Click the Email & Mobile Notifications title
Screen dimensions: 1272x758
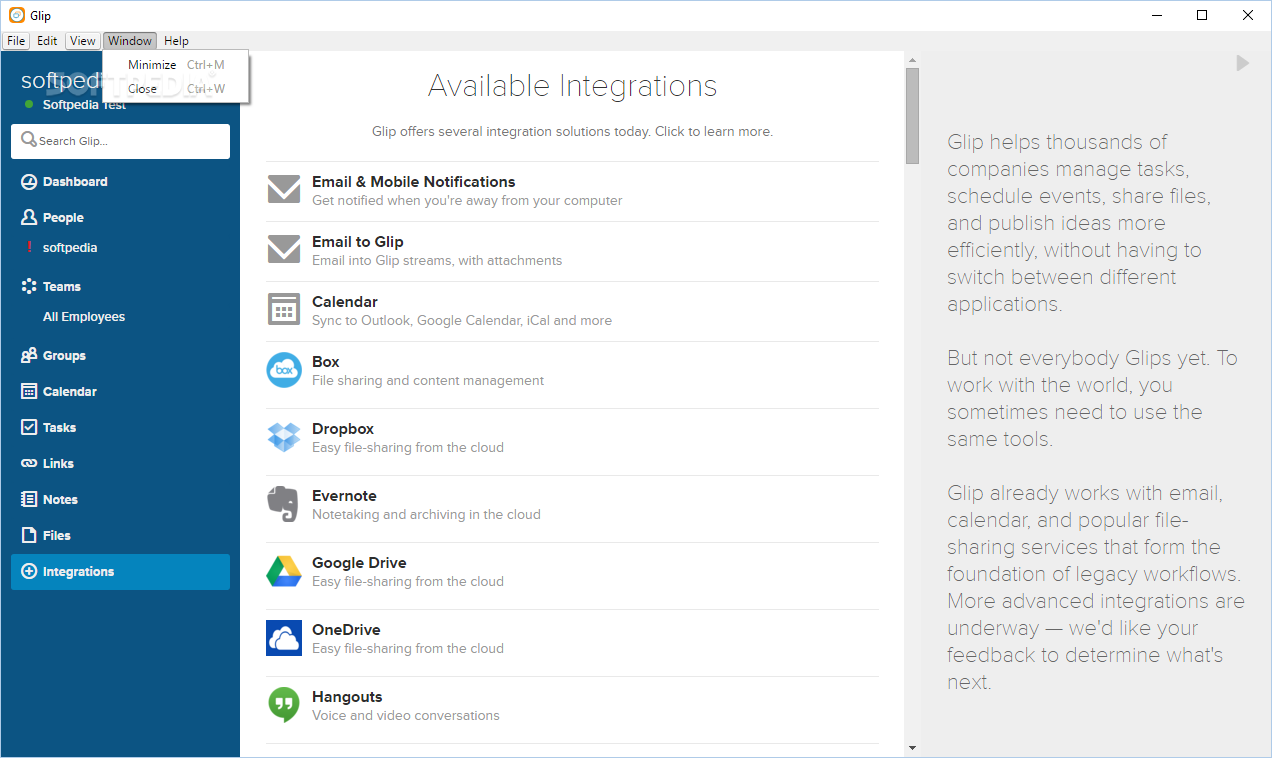pyautogui.click(x=414, y=182)
